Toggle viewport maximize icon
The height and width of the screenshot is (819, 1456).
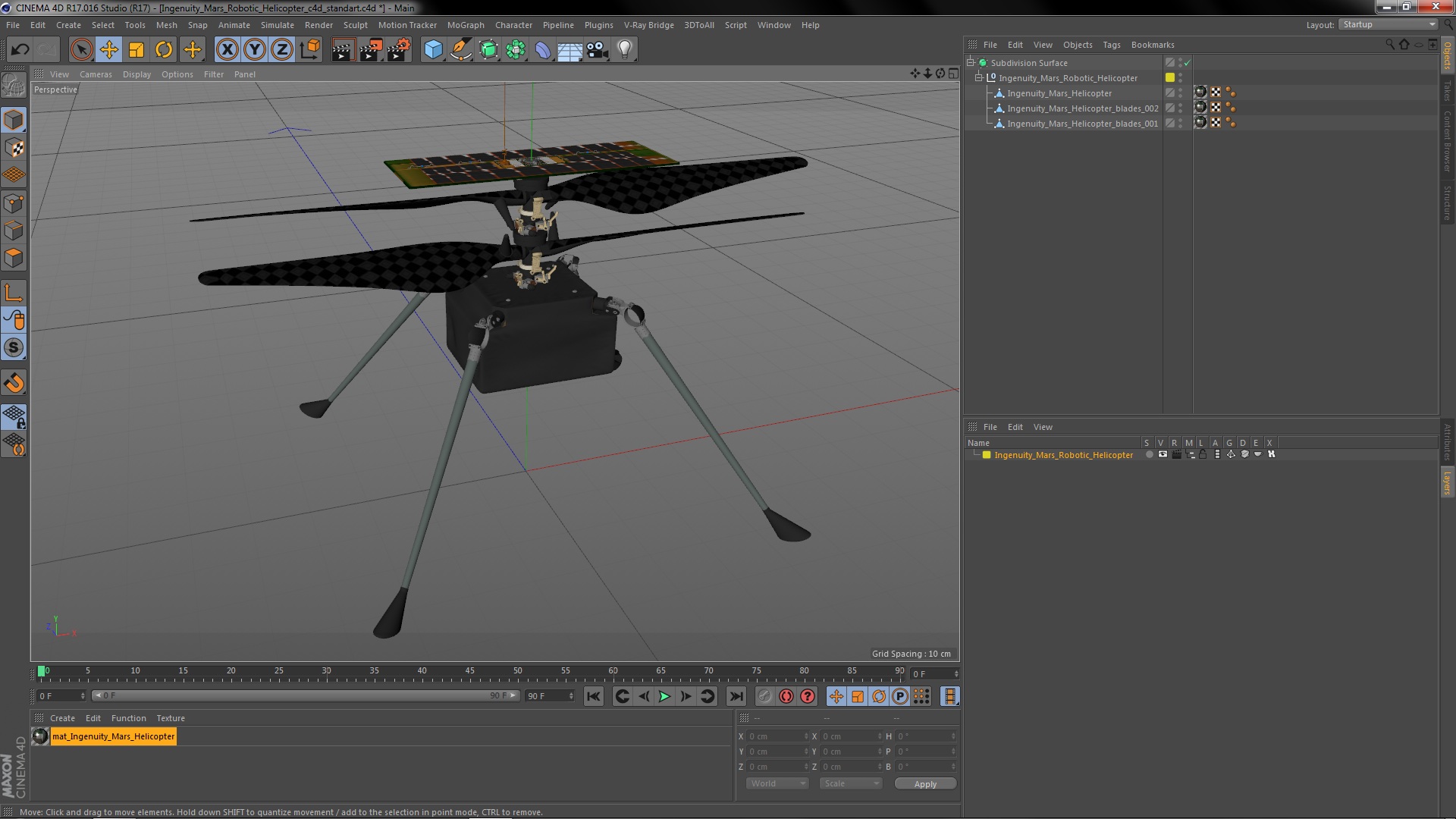pyautogui.click(x=953, y=74)
